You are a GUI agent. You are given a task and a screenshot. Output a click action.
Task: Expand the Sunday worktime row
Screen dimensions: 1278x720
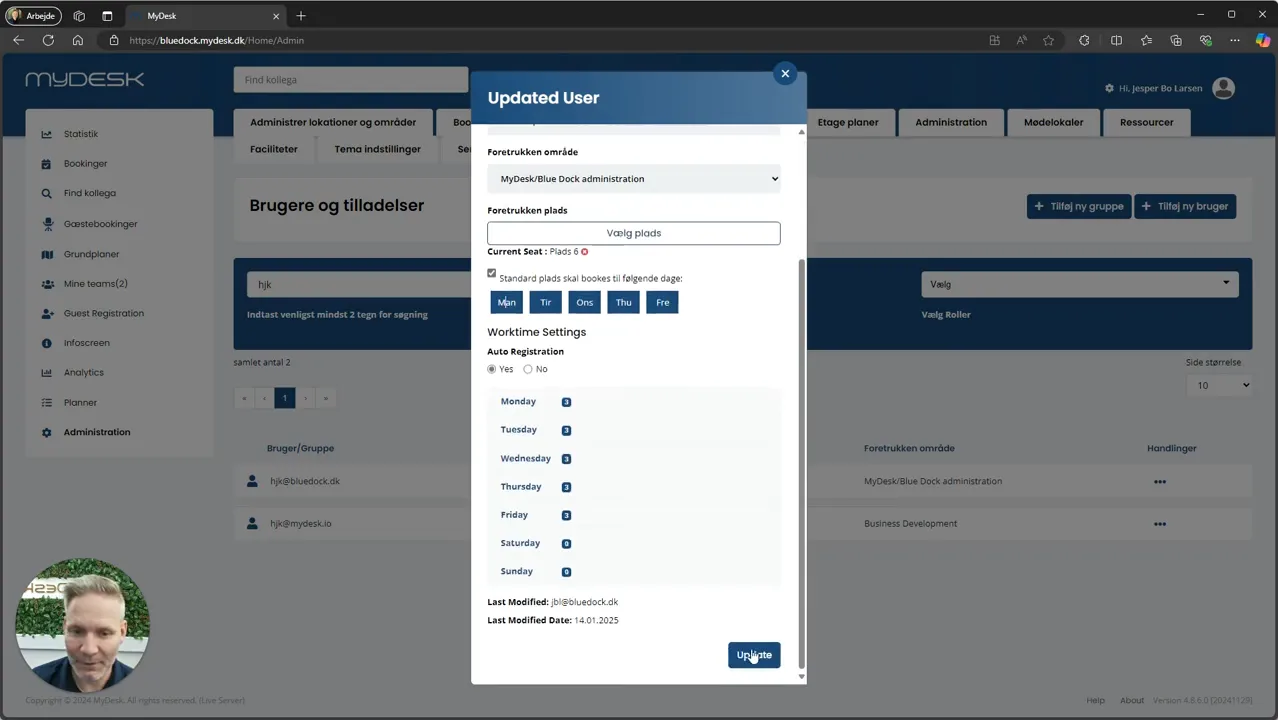click(634, 572)
